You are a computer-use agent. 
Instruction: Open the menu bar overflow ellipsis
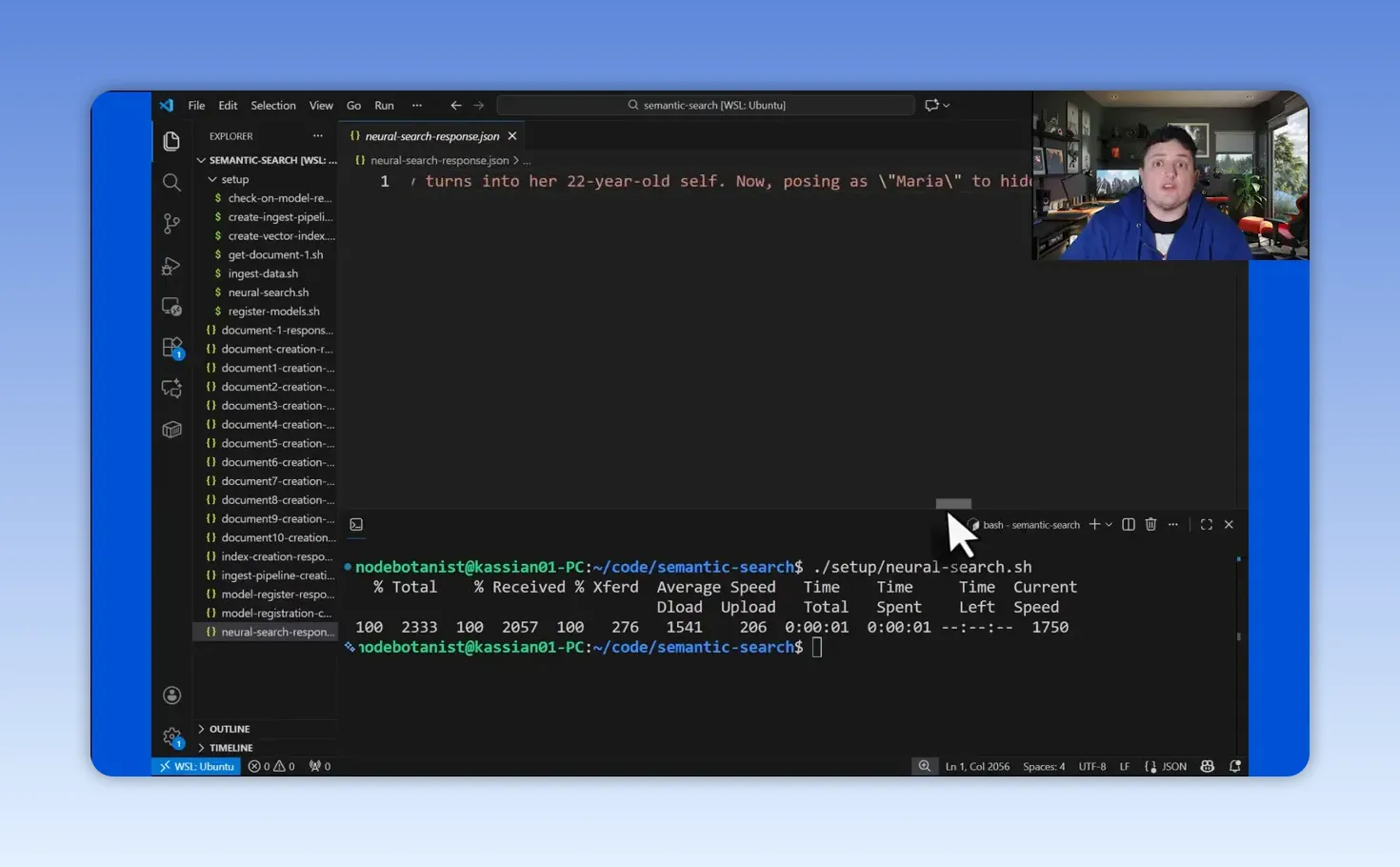pyautogui.click(x=416, y=106)
